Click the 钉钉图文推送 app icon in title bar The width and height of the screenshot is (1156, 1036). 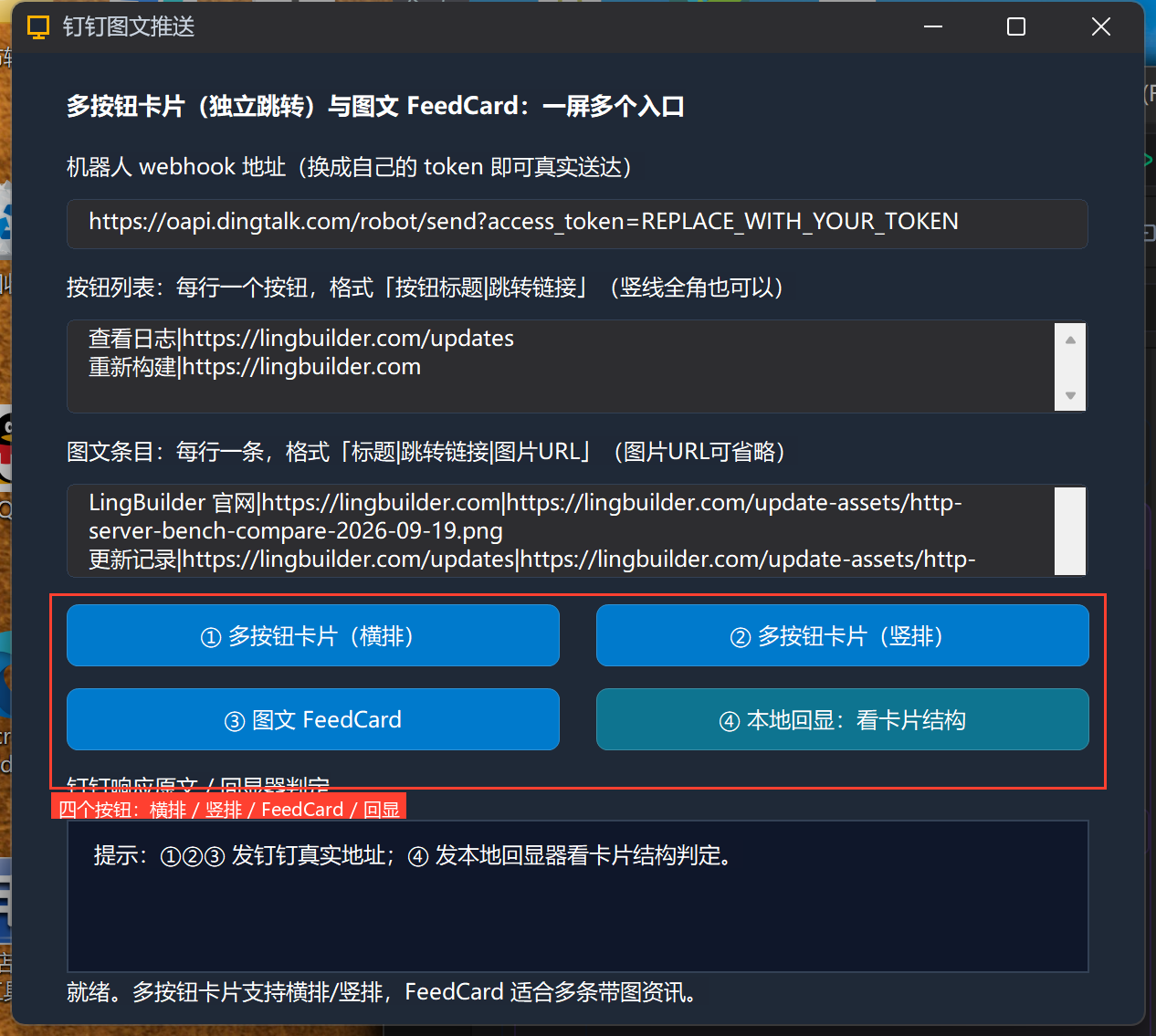(x=38, y=27)
